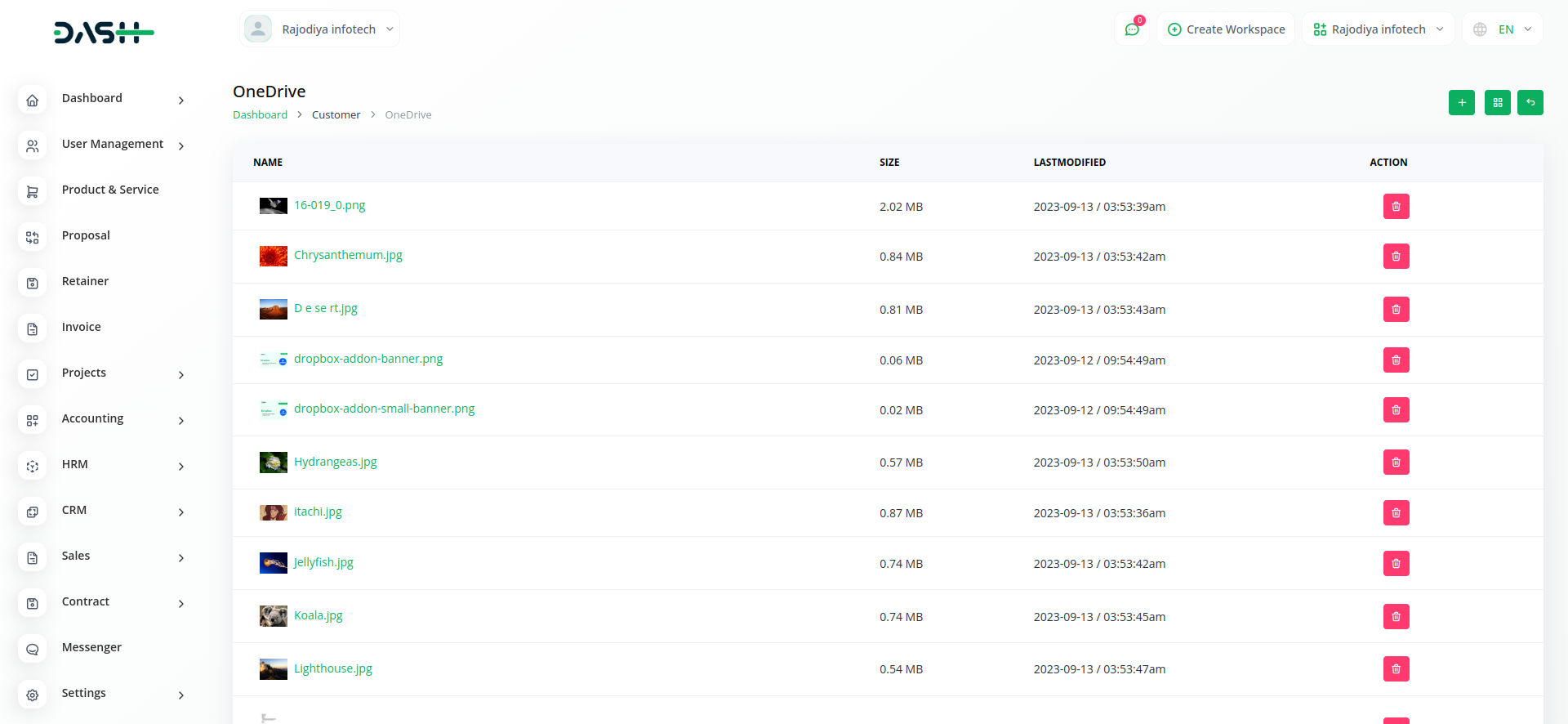1568x724 pixels.
Task: Open the user profile dropdown
Action: [319, 29]
